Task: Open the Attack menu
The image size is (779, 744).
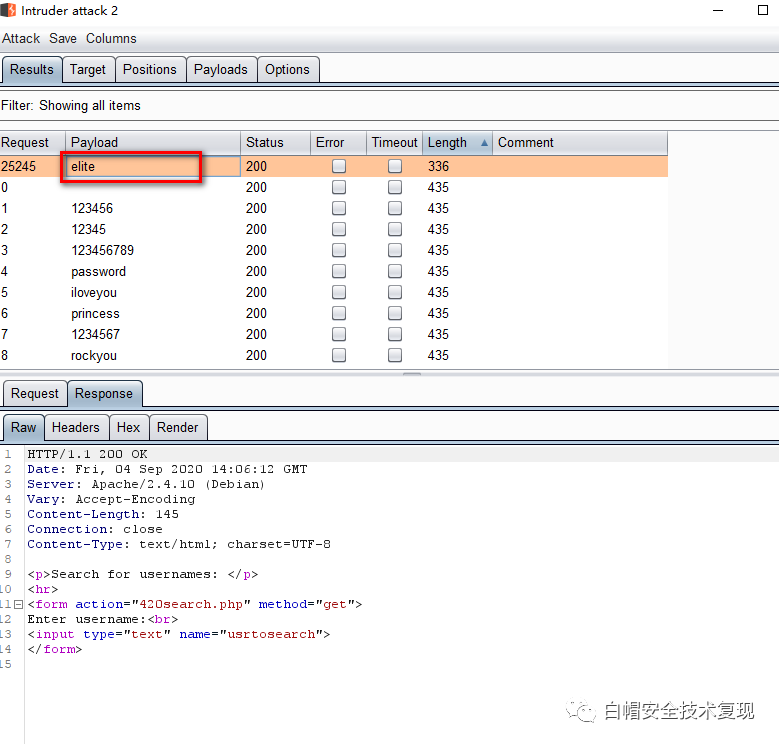Action: (x=21, y=39)
